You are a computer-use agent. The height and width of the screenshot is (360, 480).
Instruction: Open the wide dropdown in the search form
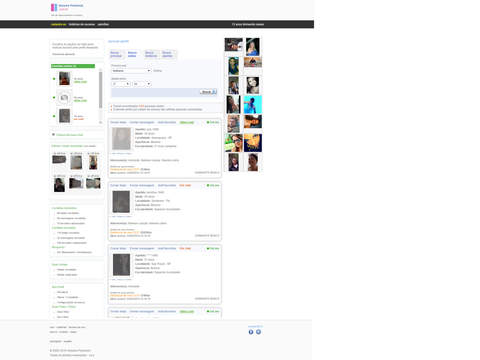click(x=131, y=71)
